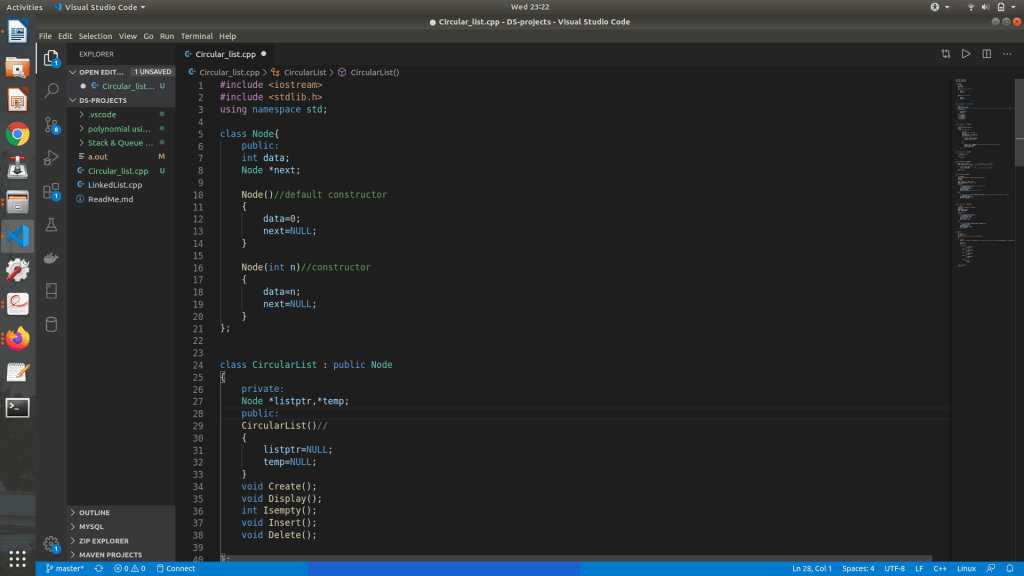The image size is (1024, 576).
Task: Expand the .vscode folder
Action: 102,115
